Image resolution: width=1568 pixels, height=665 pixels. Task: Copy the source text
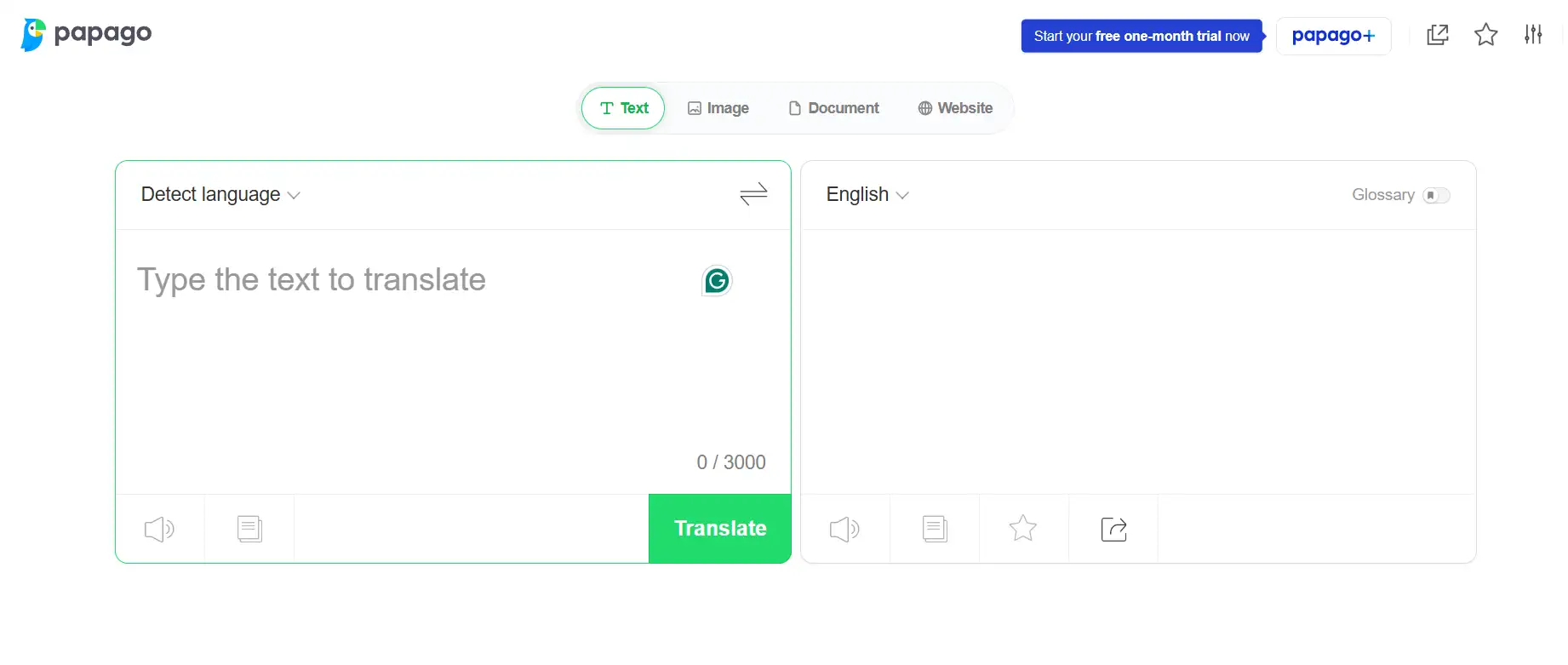click(x=249, y=529)
